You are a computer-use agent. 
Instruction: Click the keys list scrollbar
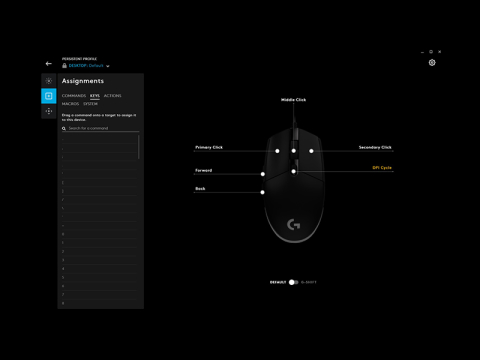point(139,147)
